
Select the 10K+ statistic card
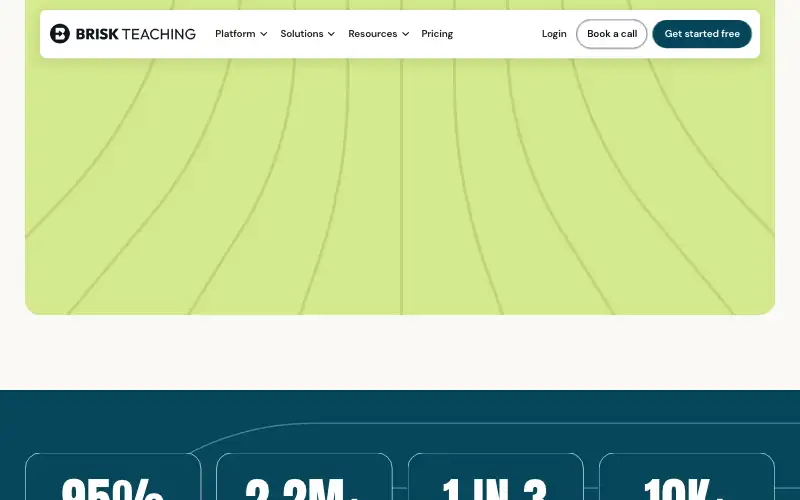(687, 477)
